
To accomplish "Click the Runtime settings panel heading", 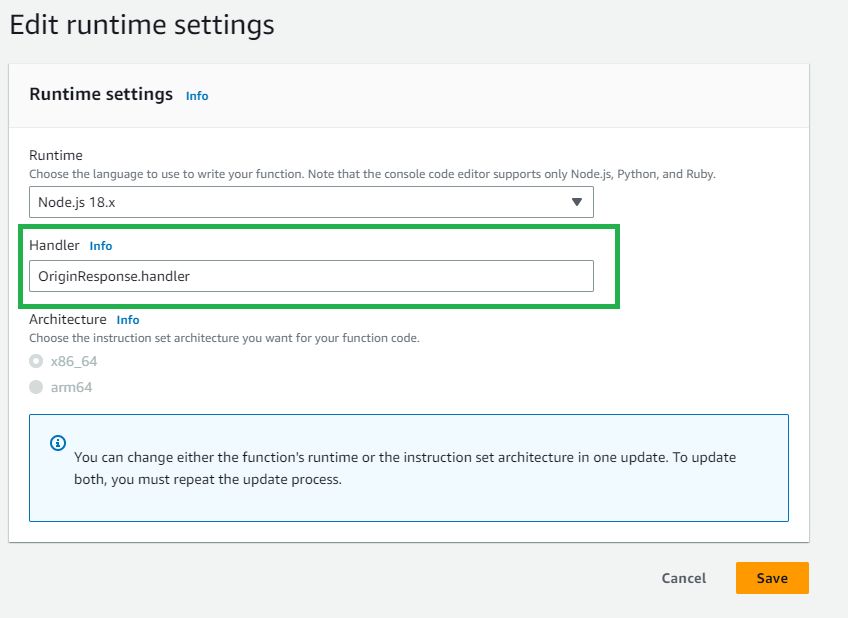I will 101,95.
